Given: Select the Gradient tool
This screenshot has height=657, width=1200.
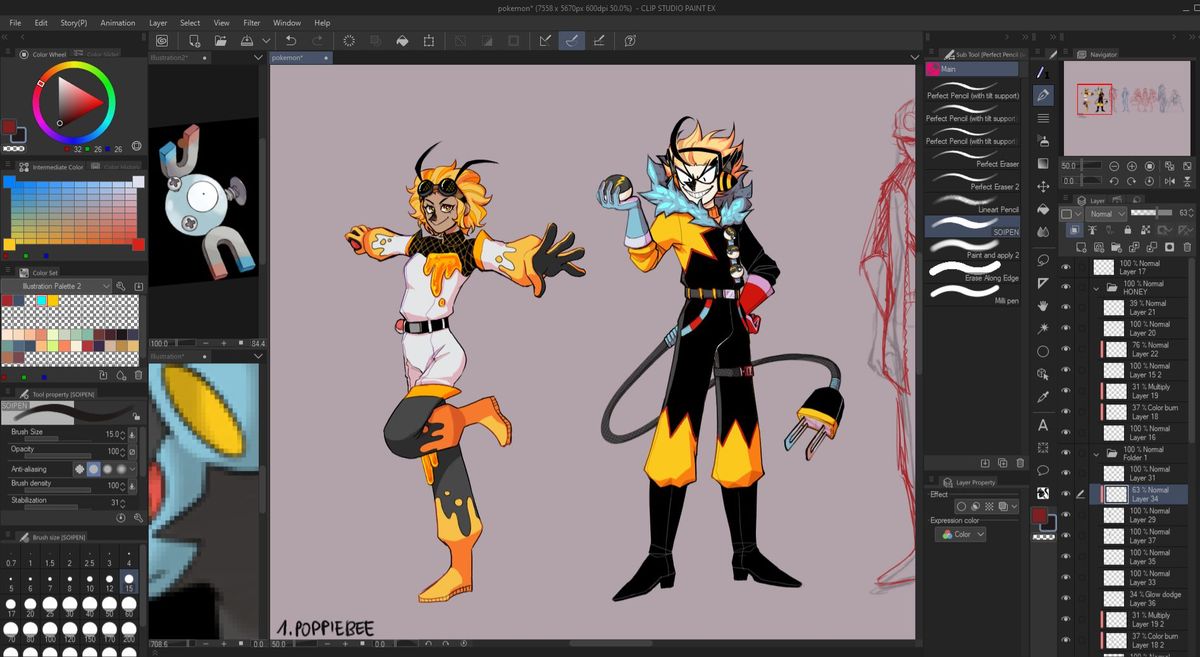Looking at the screenshot, I should pos(1043,164).
